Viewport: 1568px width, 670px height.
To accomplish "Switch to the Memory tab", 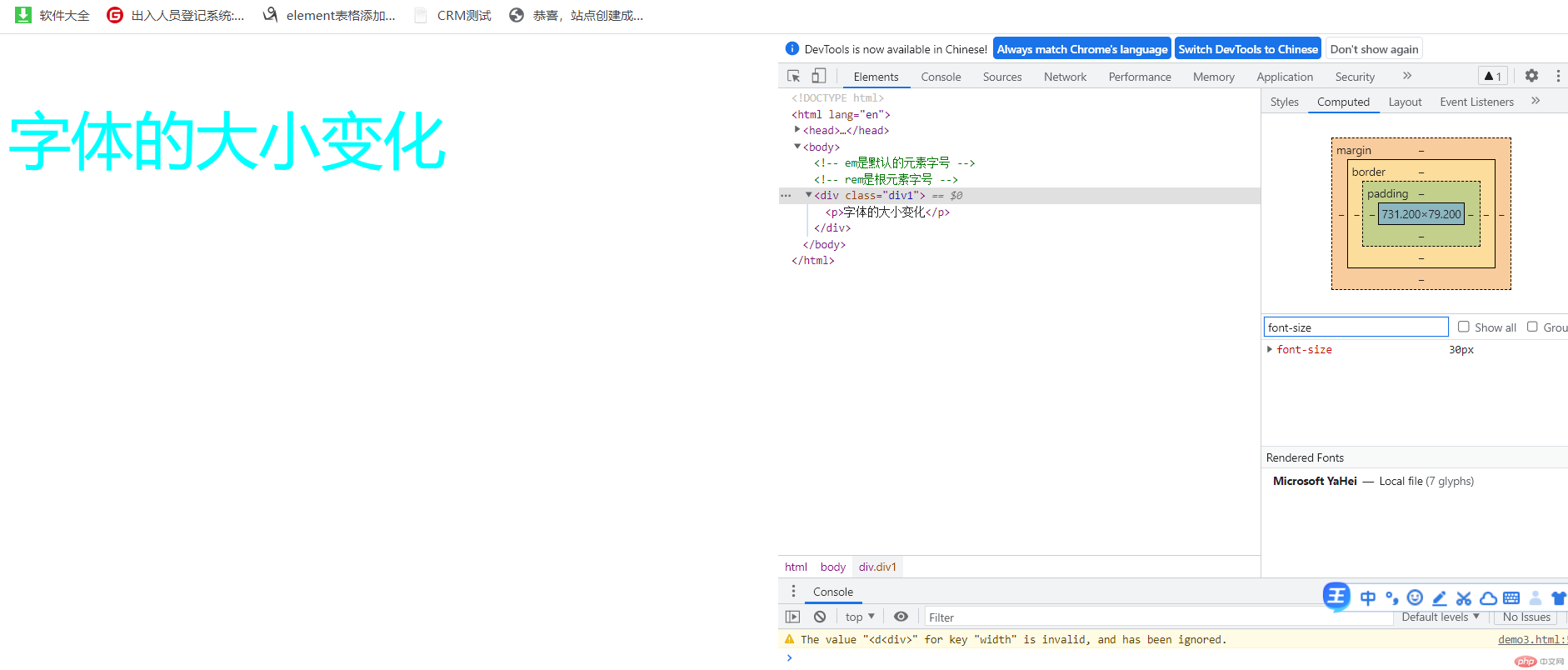I will pos(1213,77).
